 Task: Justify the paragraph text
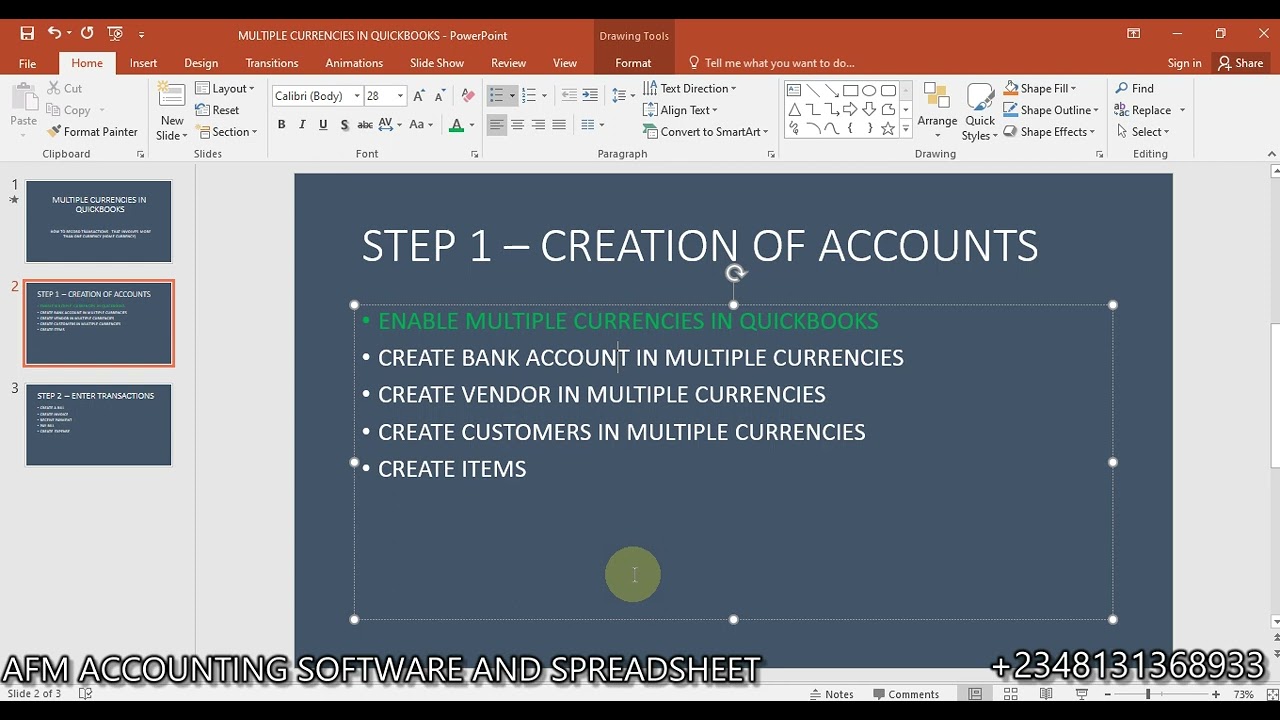[x=559, y=125]
